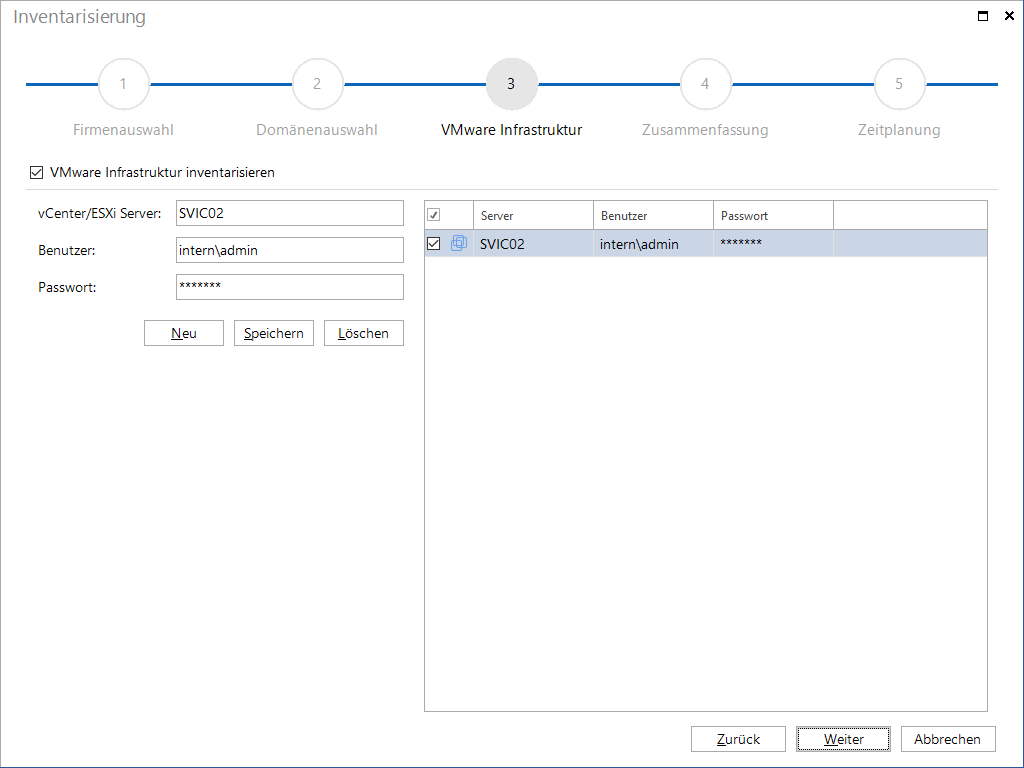Uncheck the SVIC02 row checkbox

434,244
